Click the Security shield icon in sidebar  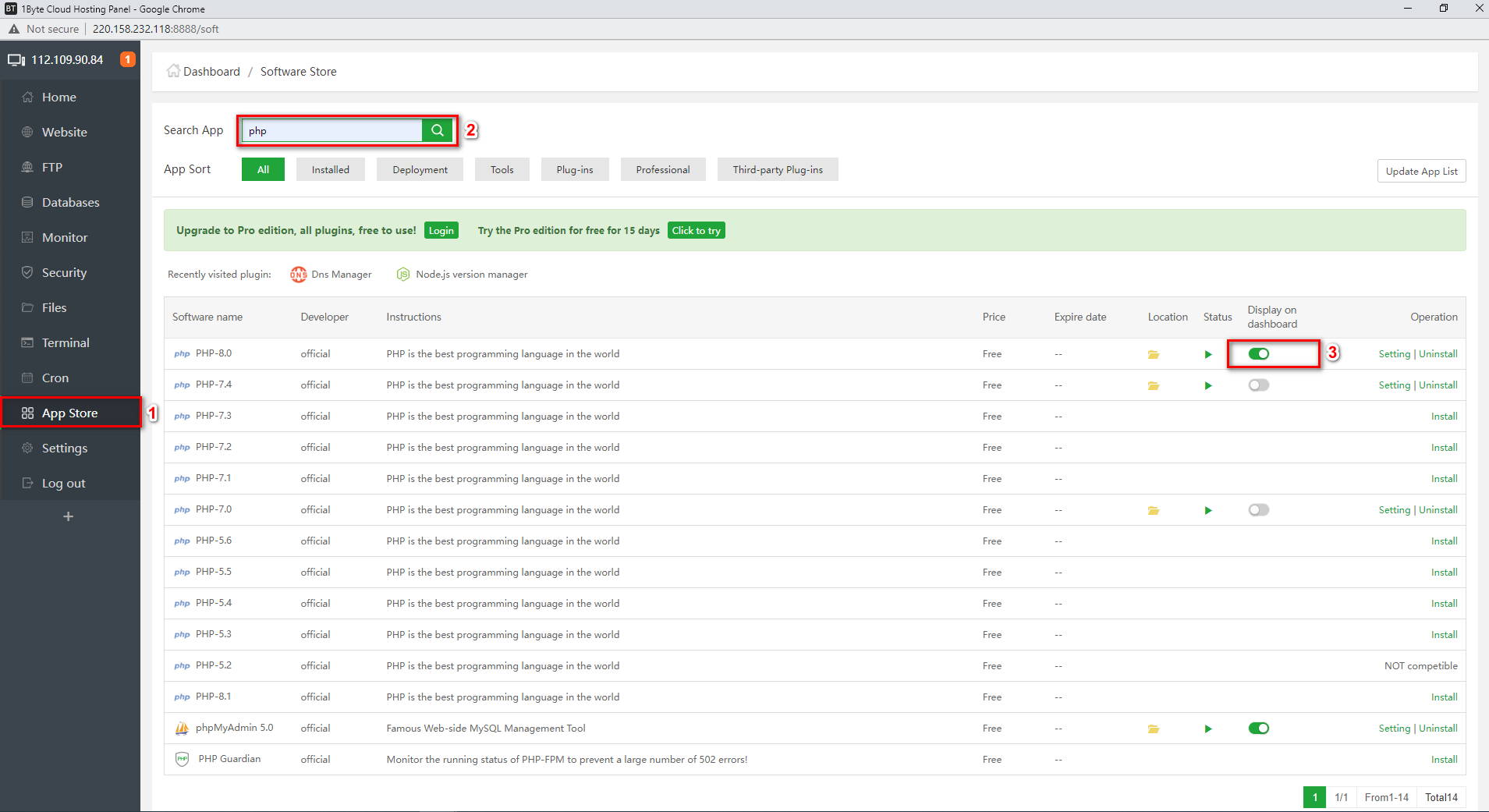(x=27, y=273)
